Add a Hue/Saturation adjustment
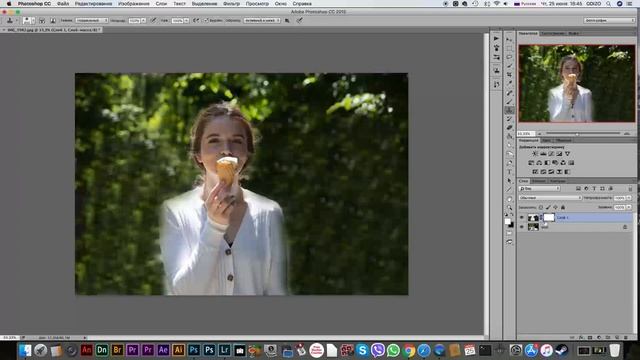The height and width of the screenshot is (360, 640). (531, 163)
